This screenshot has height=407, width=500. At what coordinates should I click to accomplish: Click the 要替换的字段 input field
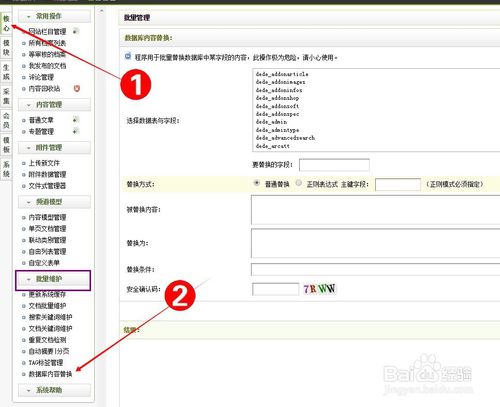[x=334, y=165]
